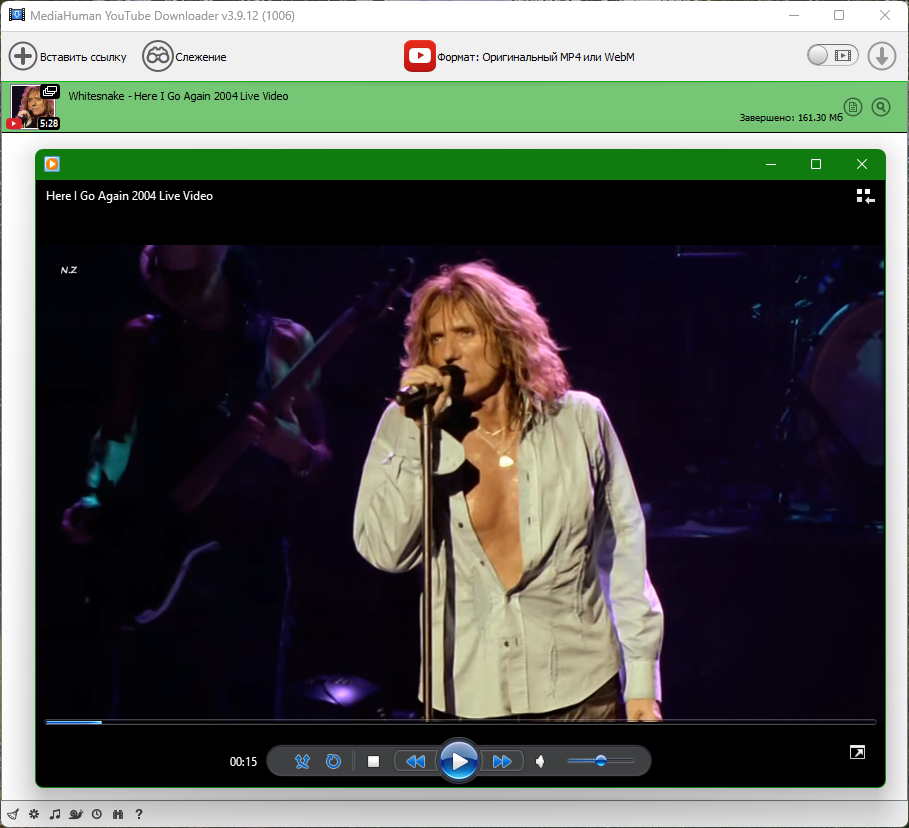Toggle the snail speed limit icon
909x828 pixels.
76,814
